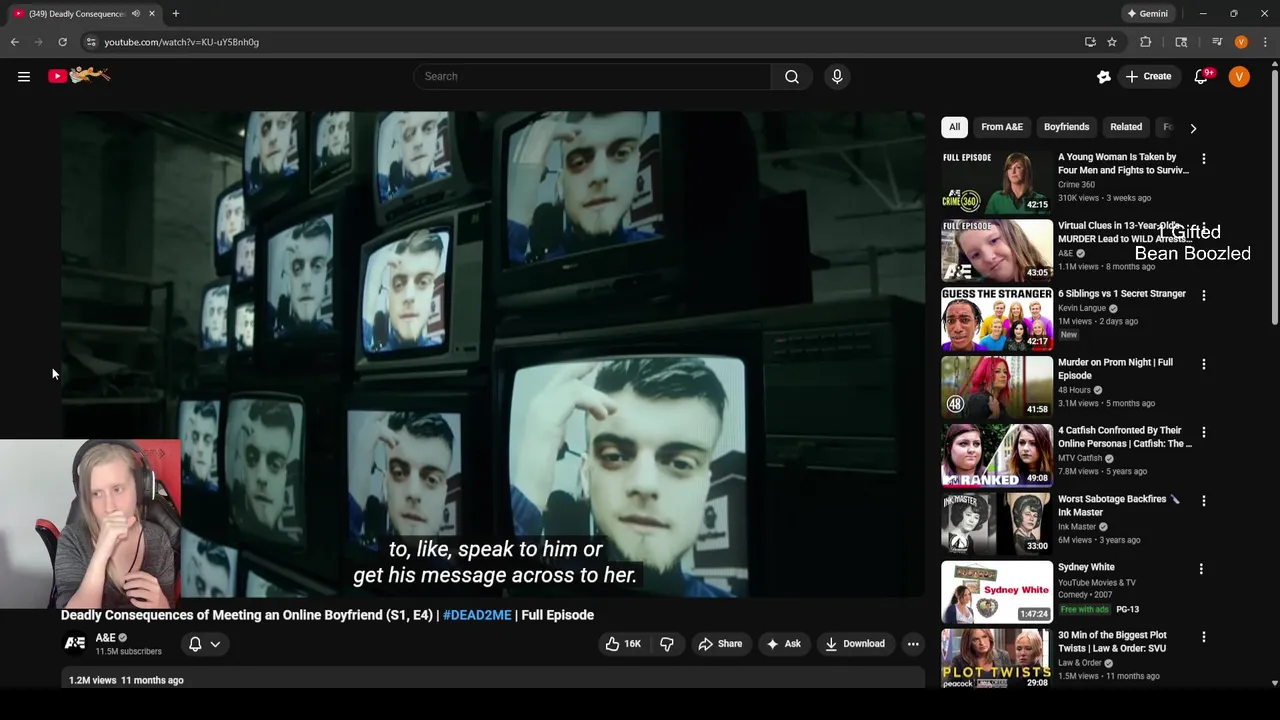Open options for 6 Siblings vs 1 Secret Stranger
The height and width of the screenshot is (720, 1280).
pyautogui.click(x=1204, y=296)
